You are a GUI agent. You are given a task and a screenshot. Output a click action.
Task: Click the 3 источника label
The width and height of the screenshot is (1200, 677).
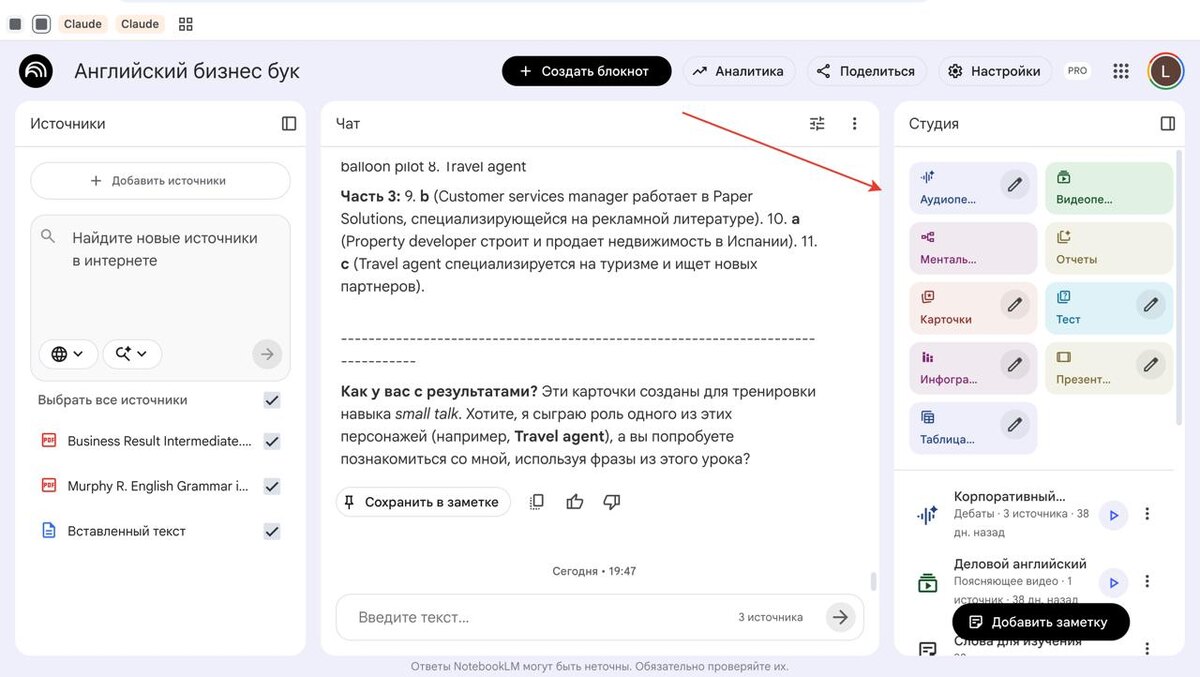(x=770, y=617)
